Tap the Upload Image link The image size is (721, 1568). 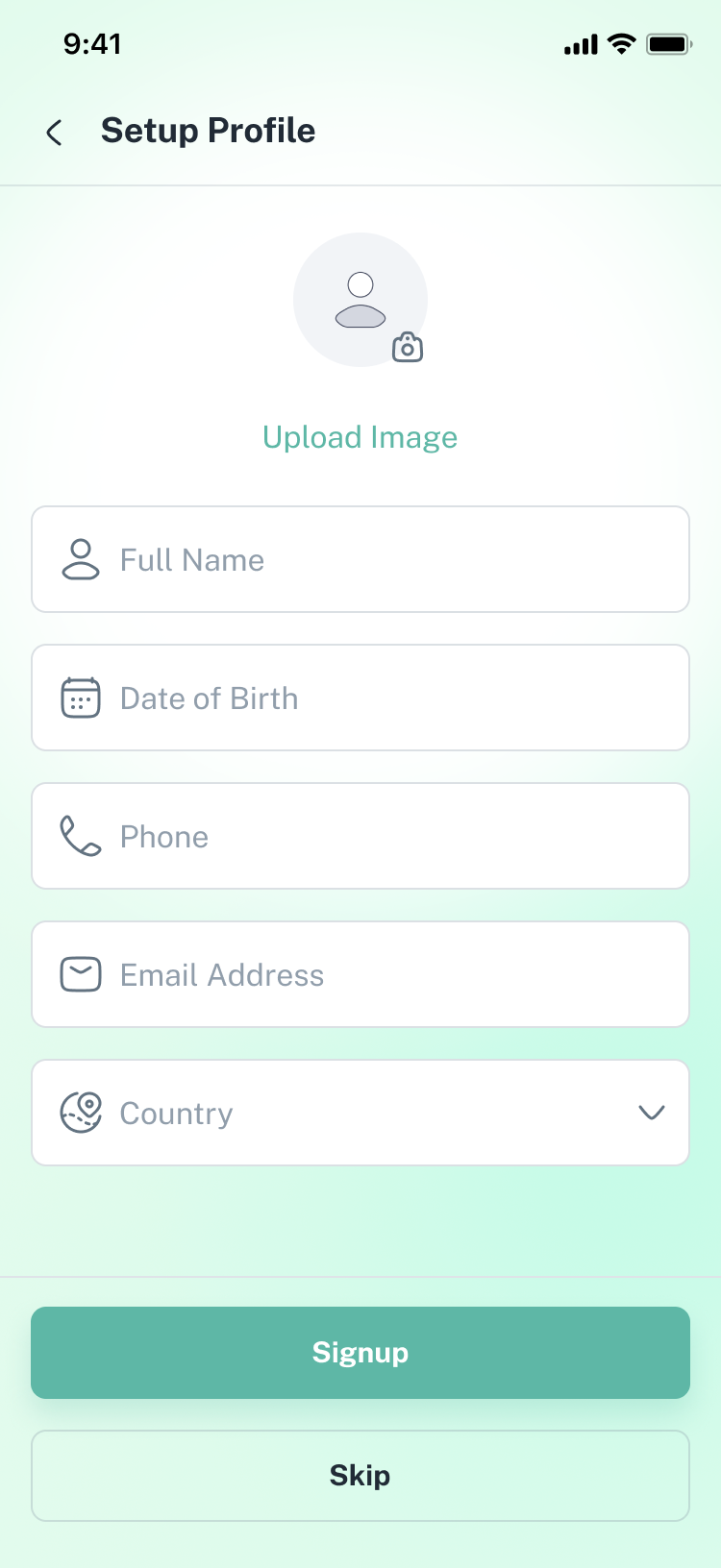[x=360, y=437]
